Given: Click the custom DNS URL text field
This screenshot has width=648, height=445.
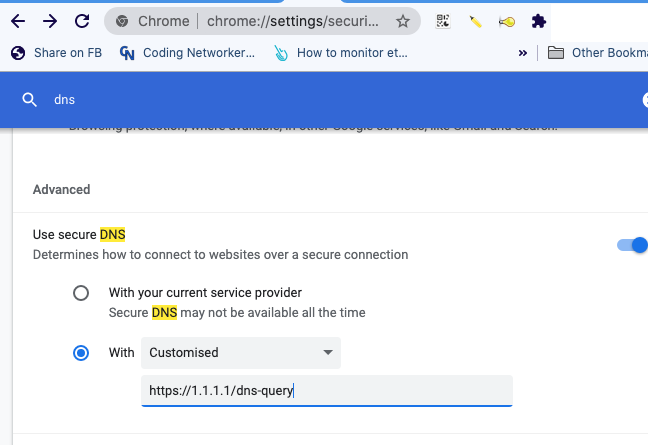Looking at the screenshot, I should coord(326,391).
